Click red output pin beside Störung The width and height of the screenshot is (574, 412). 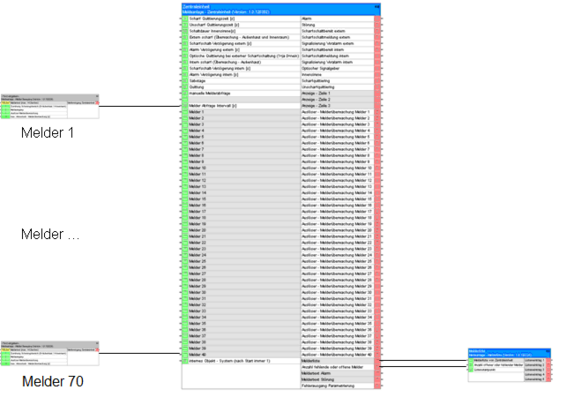tap(377, 25)
